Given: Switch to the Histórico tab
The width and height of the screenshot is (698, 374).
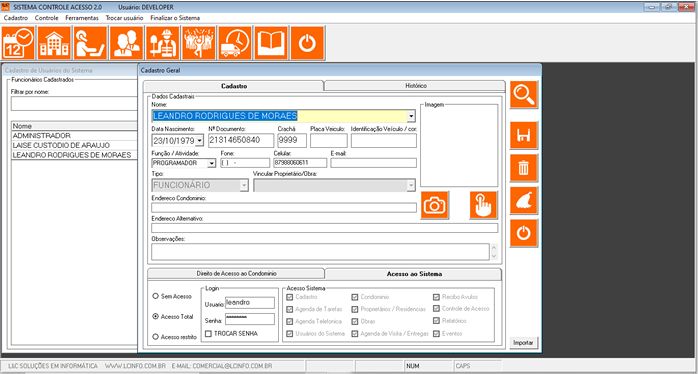Looking at the screenshot, I should click(415, 85).
